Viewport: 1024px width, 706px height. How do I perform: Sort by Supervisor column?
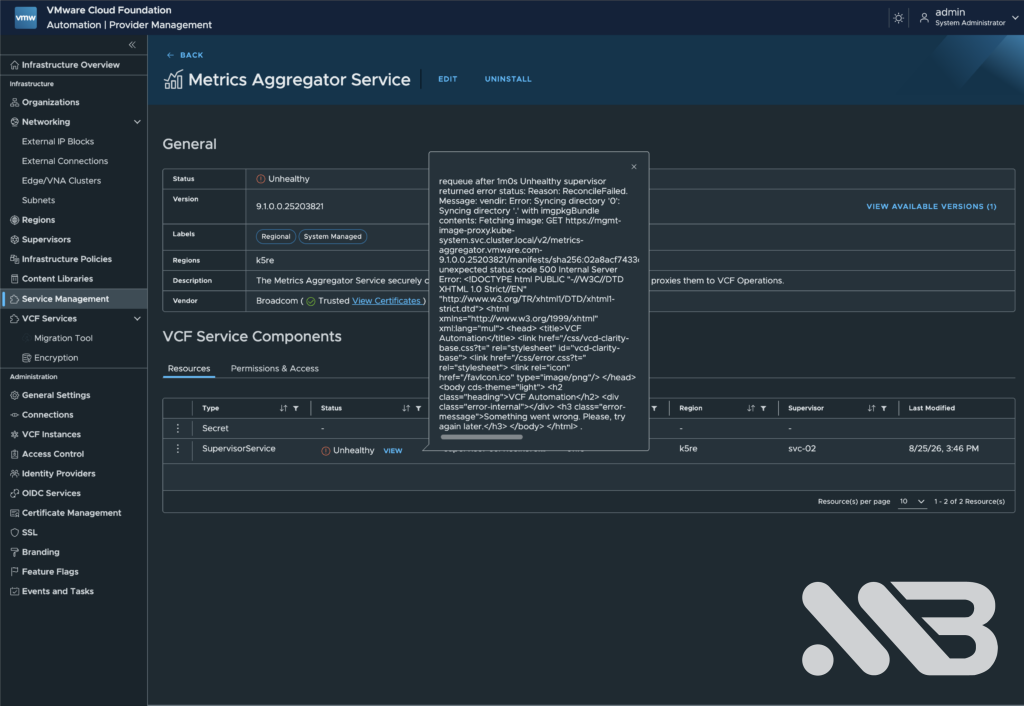871,408
